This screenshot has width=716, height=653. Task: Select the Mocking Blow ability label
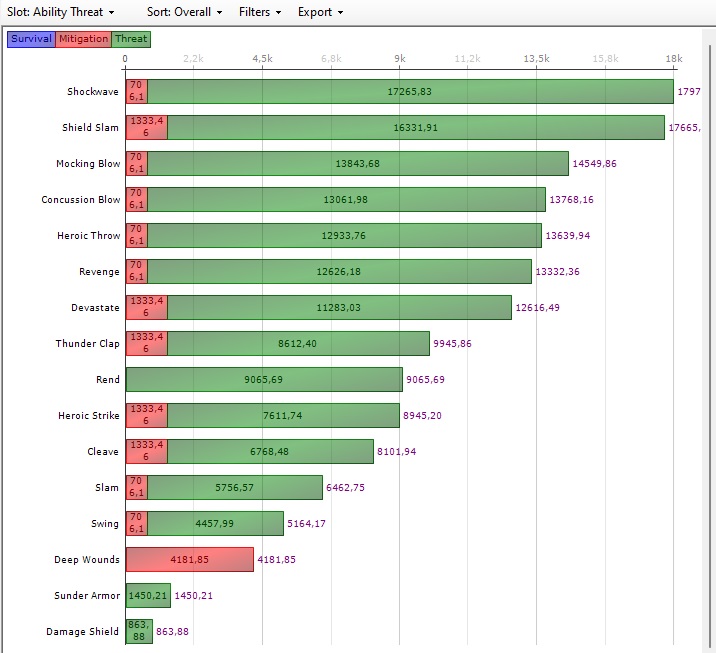[x=88, y=163]
